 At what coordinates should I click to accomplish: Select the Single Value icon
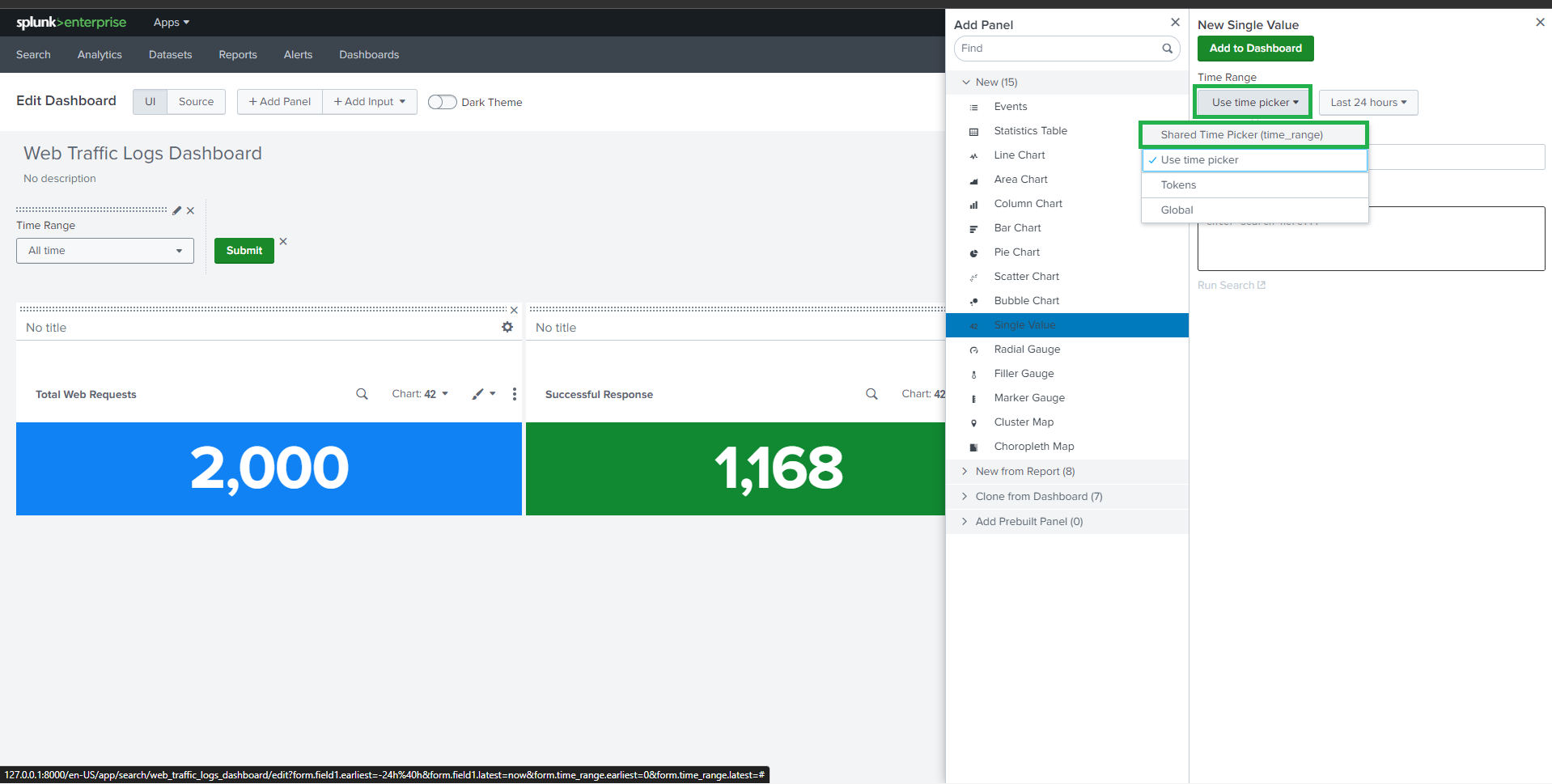974,325
